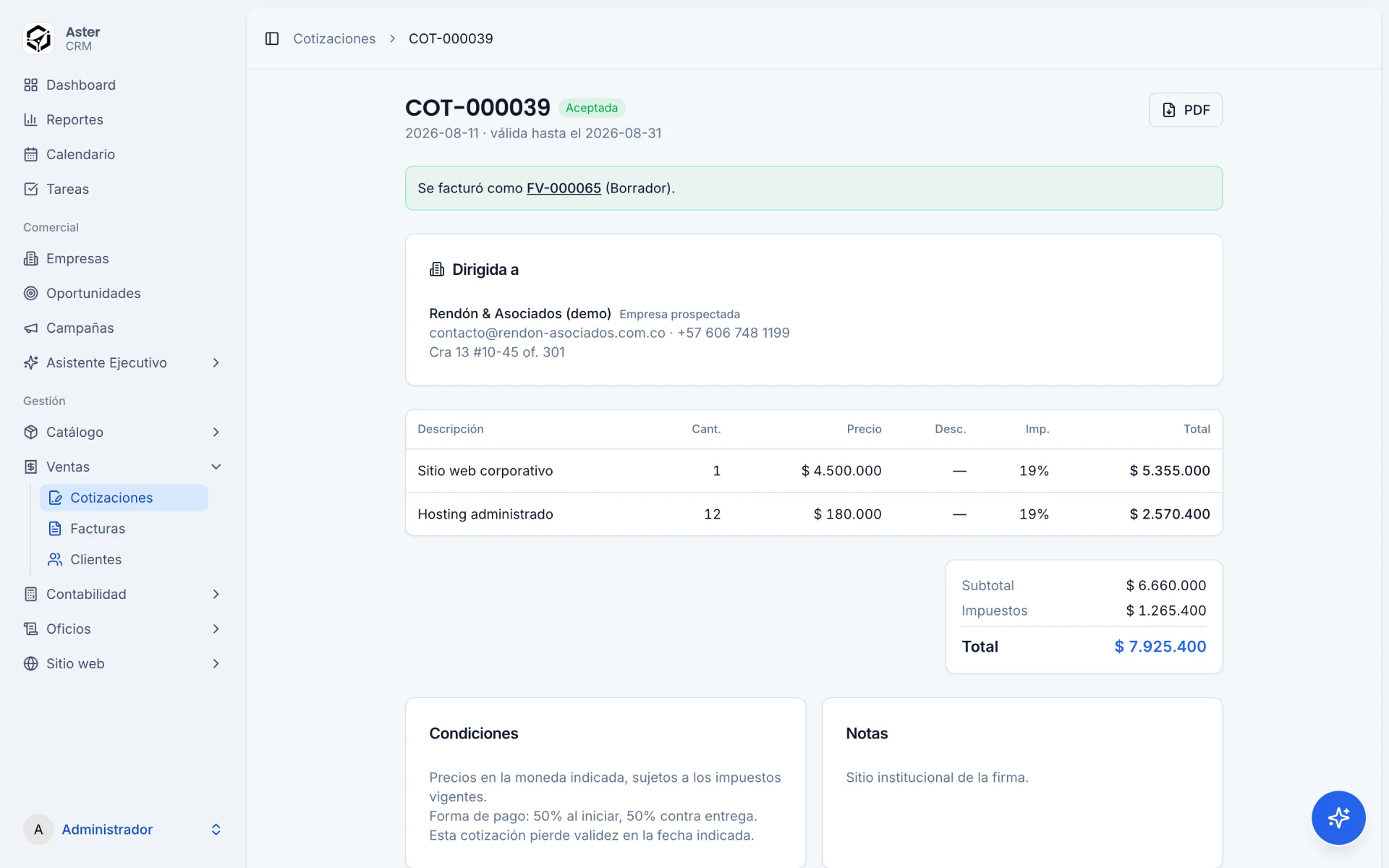
Task: Click the Contabilidad calculator icon
Action: coord(30,594)
